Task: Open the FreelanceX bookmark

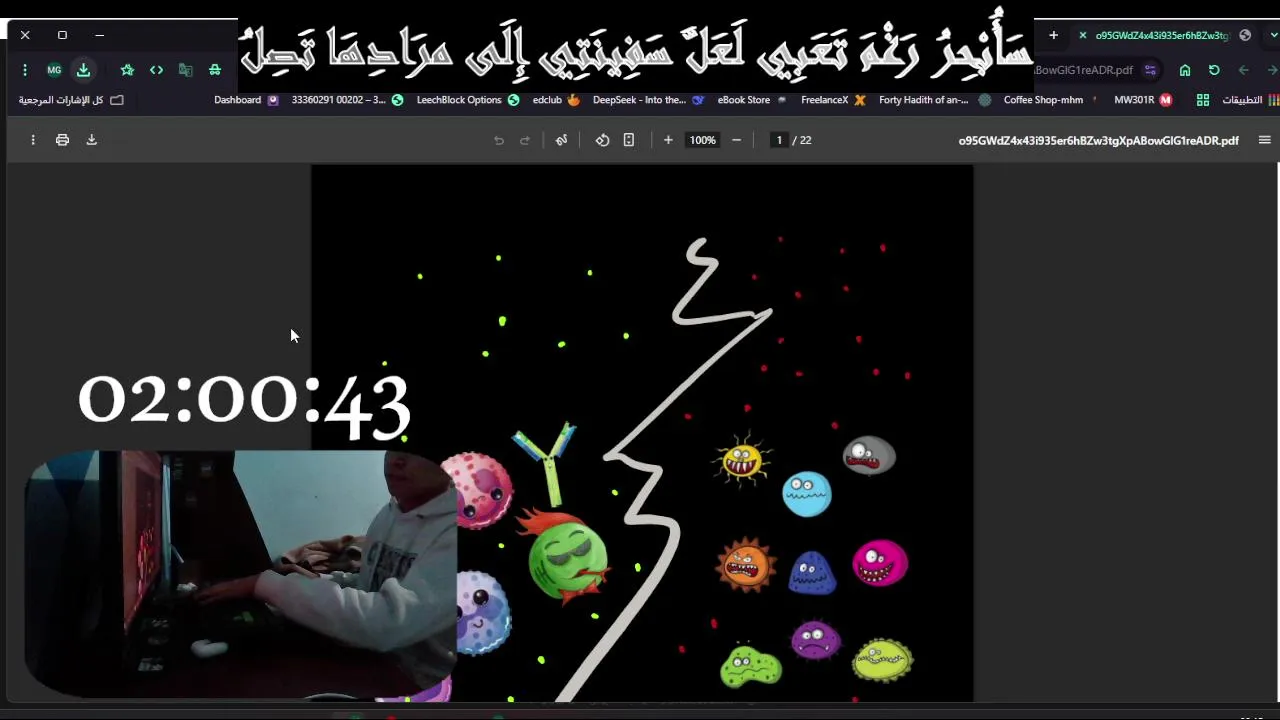Action: [x=833, y=100]
